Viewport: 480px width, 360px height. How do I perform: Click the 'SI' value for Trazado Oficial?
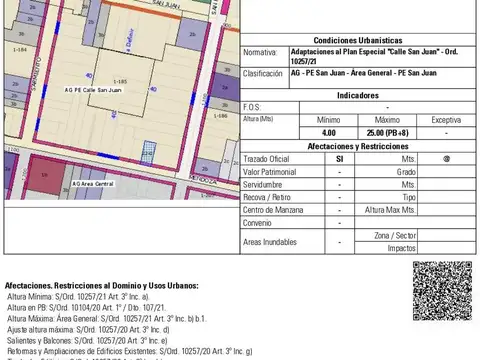tap(339, 159)
